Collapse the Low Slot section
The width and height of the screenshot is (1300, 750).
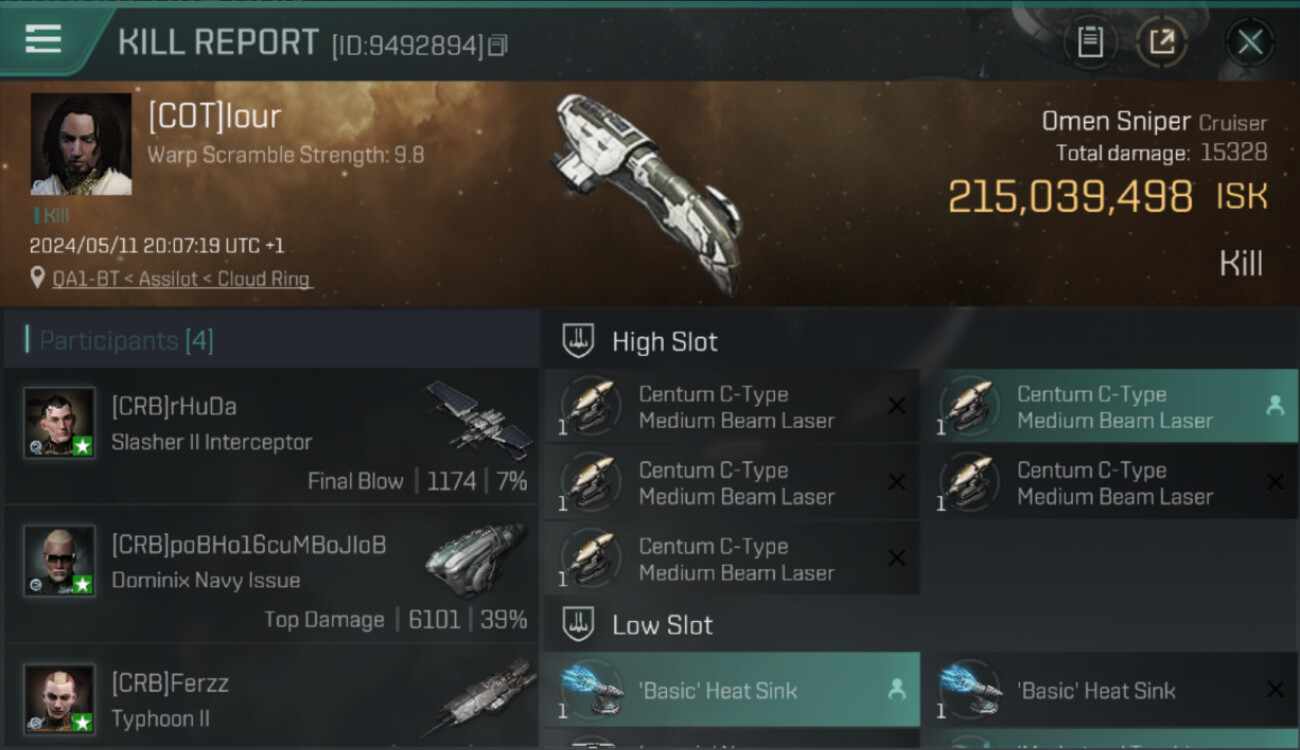[638, 625]
